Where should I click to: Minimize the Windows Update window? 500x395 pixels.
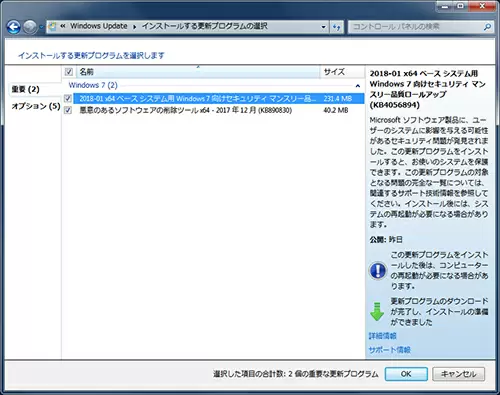tap(446, 6)
